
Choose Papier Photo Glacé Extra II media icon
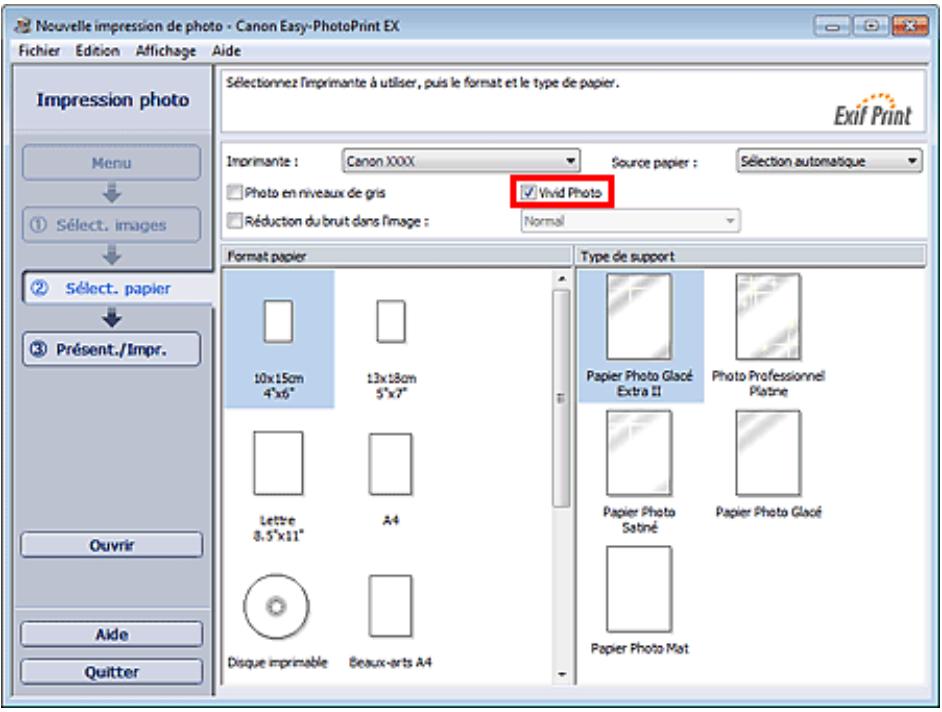(x=639, y=317)
